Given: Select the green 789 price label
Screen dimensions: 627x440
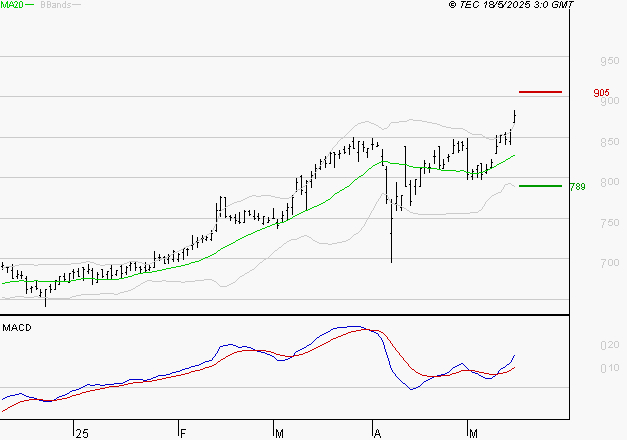Looking at the screenshot, I should tap(577, 187).
